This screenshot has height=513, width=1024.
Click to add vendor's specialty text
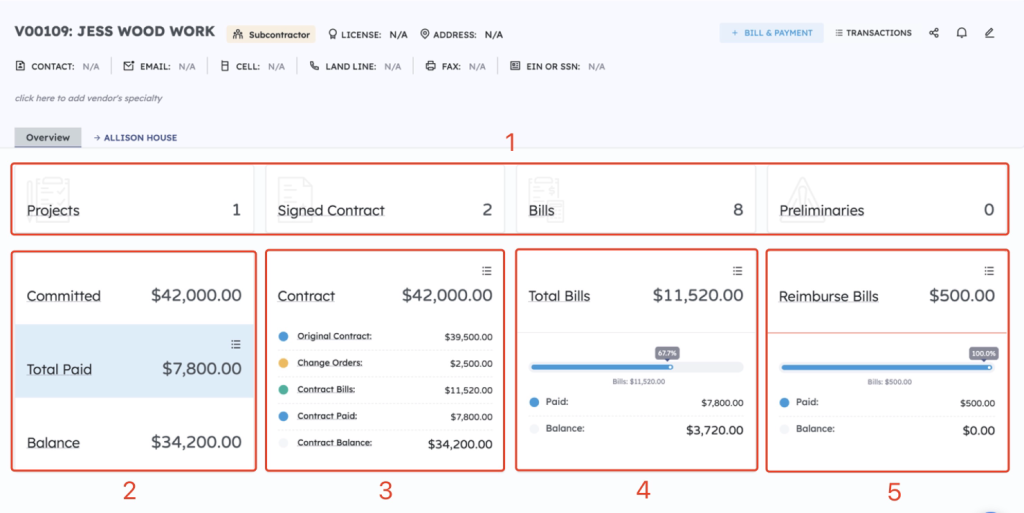click(88, 98)
